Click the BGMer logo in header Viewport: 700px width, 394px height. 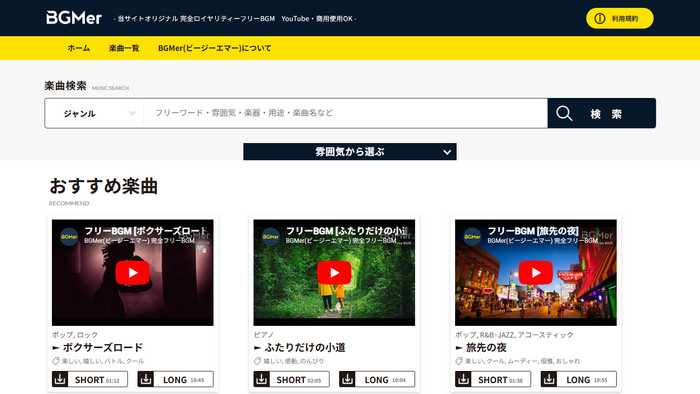tap(74, 18)
